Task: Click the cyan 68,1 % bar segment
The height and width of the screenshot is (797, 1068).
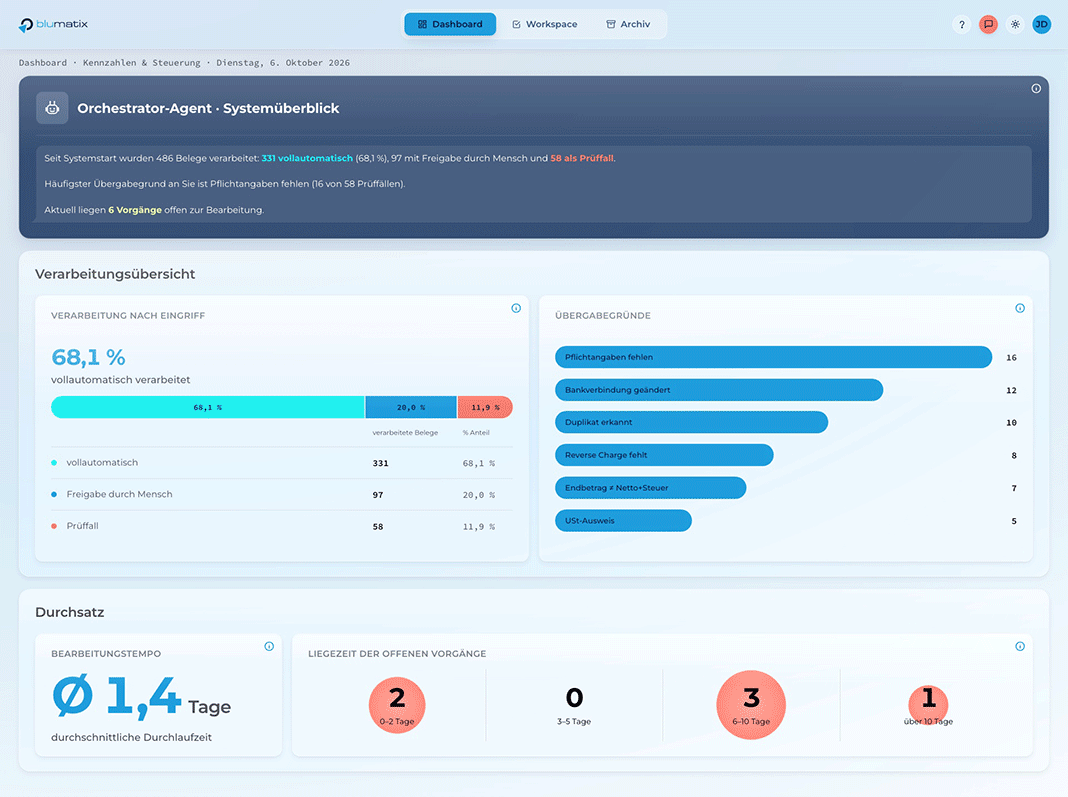Action: click(208, 407)
